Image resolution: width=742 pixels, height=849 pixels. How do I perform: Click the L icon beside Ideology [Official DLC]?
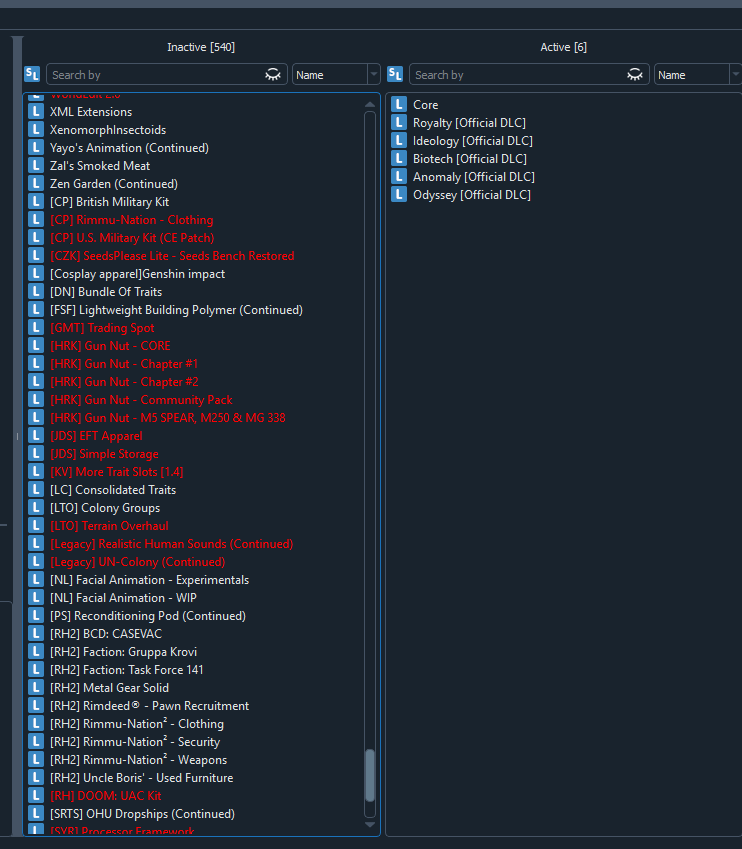coord(399,140)
